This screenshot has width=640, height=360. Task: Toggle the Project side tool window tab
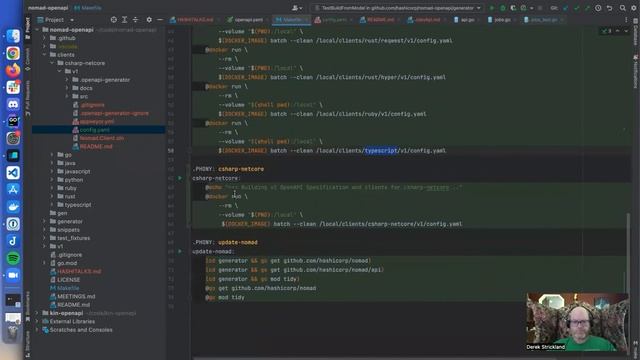[27, 28]
